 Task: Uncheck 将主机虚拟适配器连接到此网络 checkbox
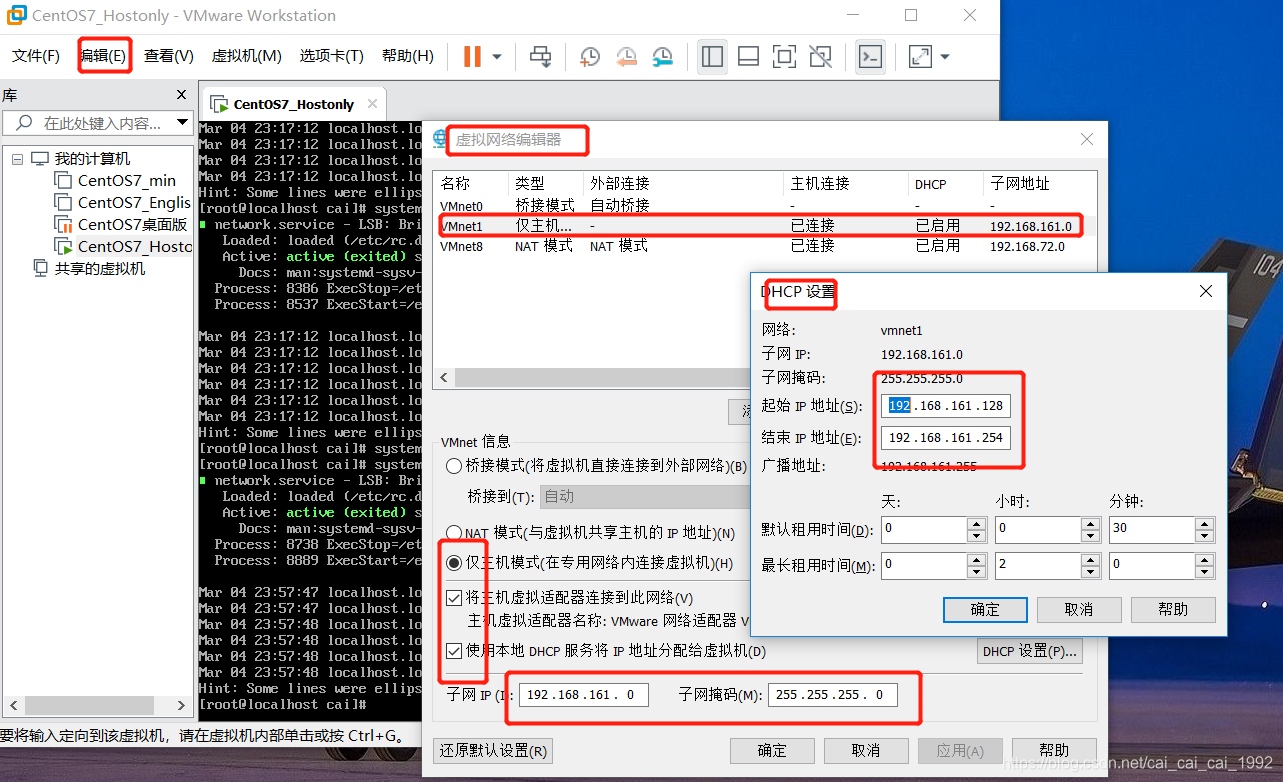click(x=454, y=598)
